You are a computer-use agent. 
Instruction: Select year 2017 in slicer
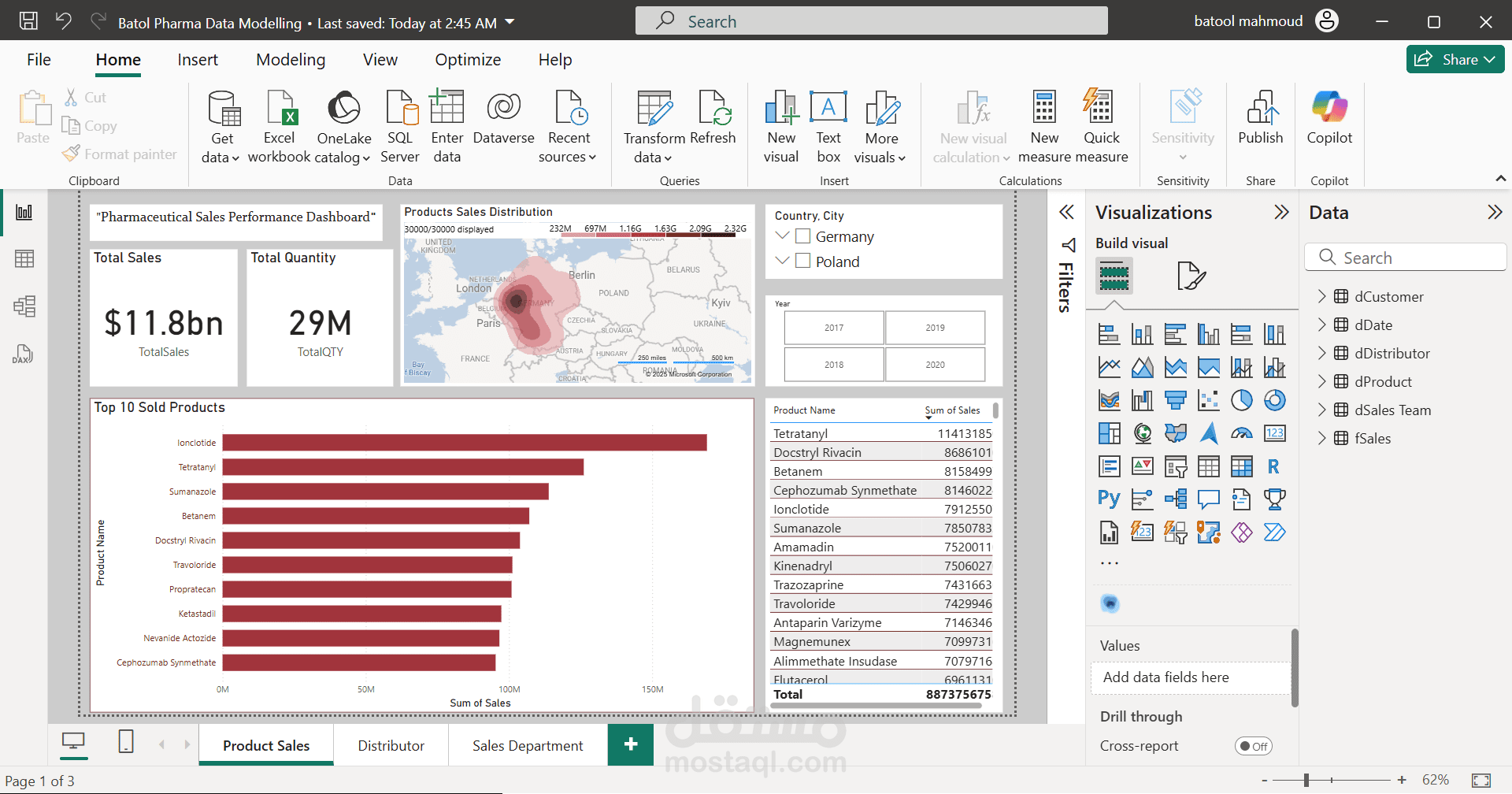(834, 328)
